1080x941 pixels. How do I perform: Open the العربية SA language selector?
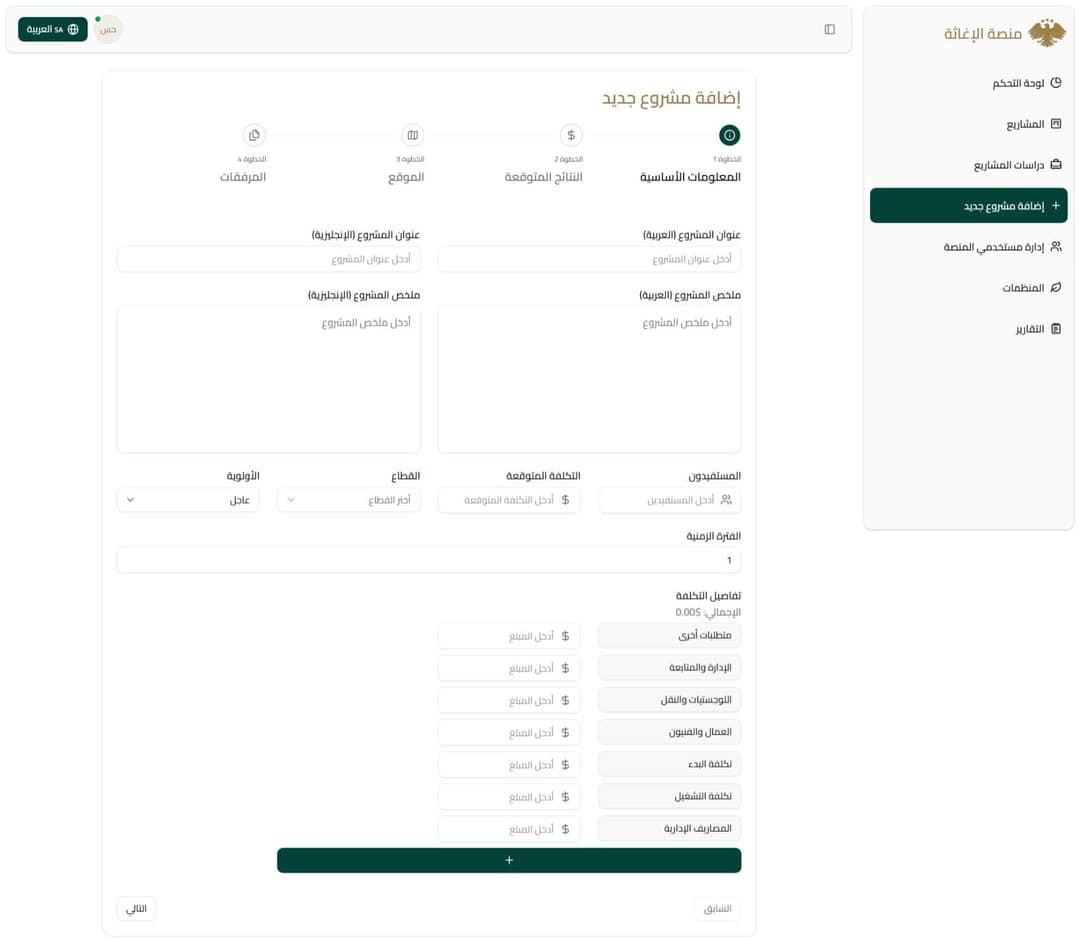click(x=52, y=29)
